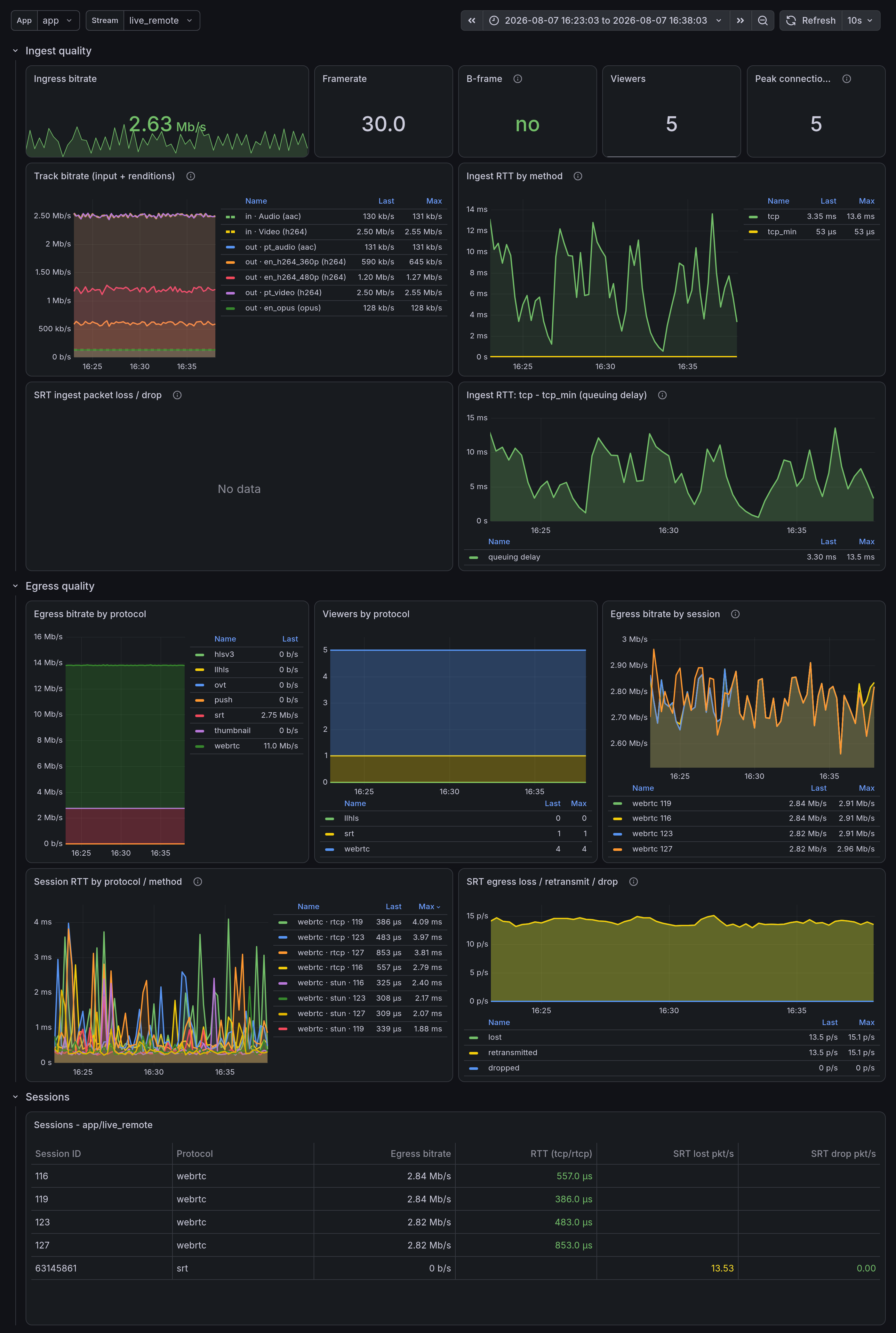Open info tooltip for SRT egress loss panel
The width and height of the screenshot is (896, 1333).
click(x=633, y=881)
